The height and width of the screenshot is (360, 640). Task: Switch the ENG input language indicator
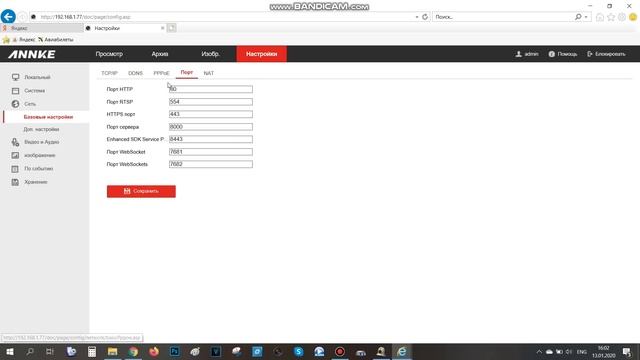coord(582,352)
